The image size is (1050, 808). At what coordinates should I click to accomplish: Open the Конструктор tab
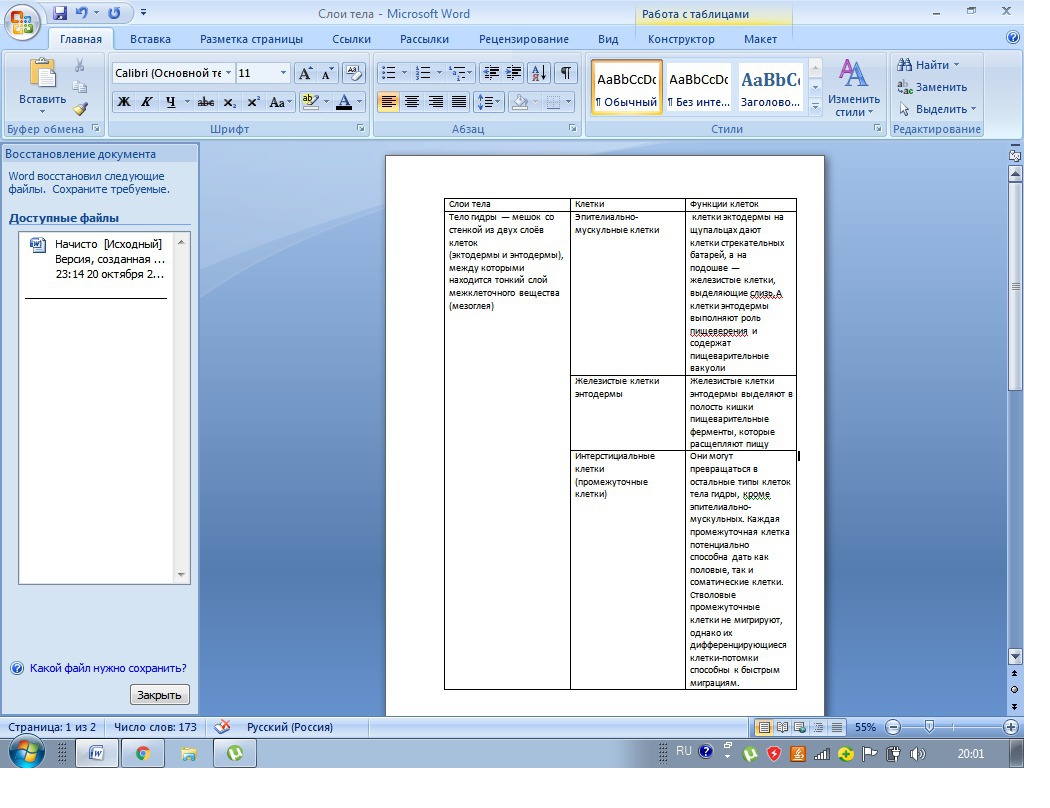pyautogui.click(x=681, y=39)
